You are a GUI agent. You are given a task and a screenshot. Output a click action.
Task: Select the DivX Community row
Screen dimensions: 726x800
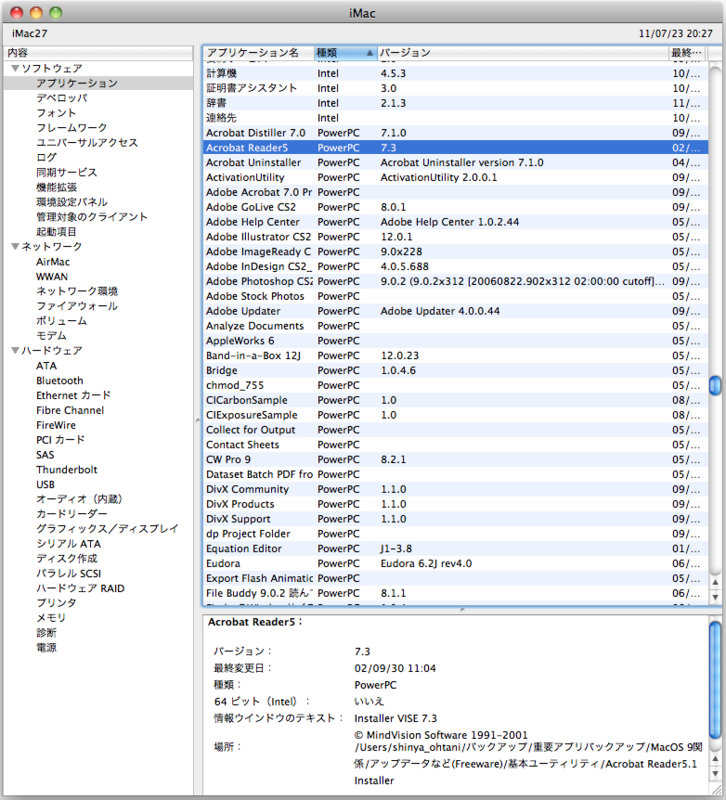pyautogui.click(x=456, y=489)
